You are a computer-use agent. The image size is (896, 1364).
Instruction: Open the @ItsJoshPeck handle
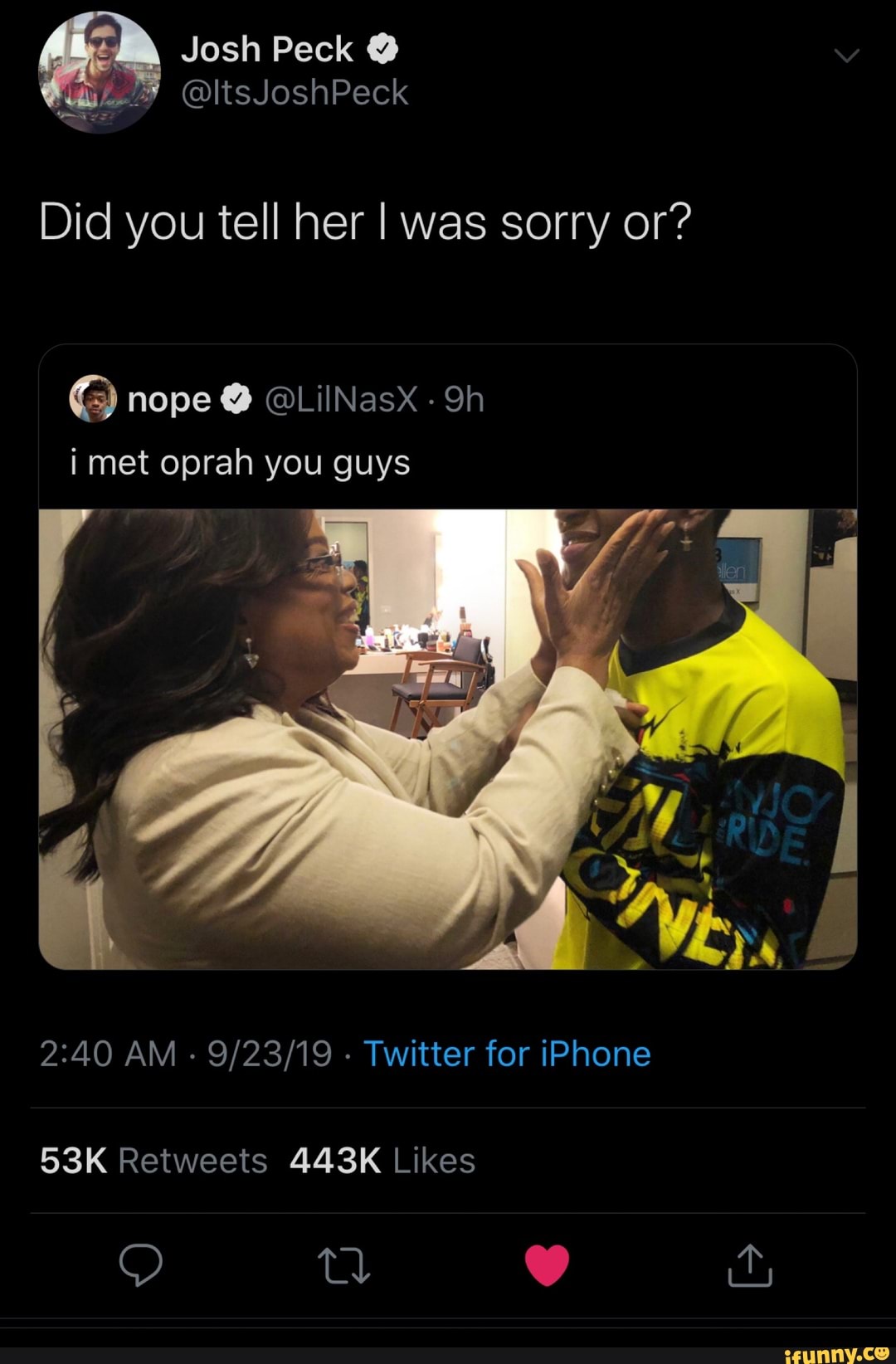pyautogui.click(x=295, y=93)
